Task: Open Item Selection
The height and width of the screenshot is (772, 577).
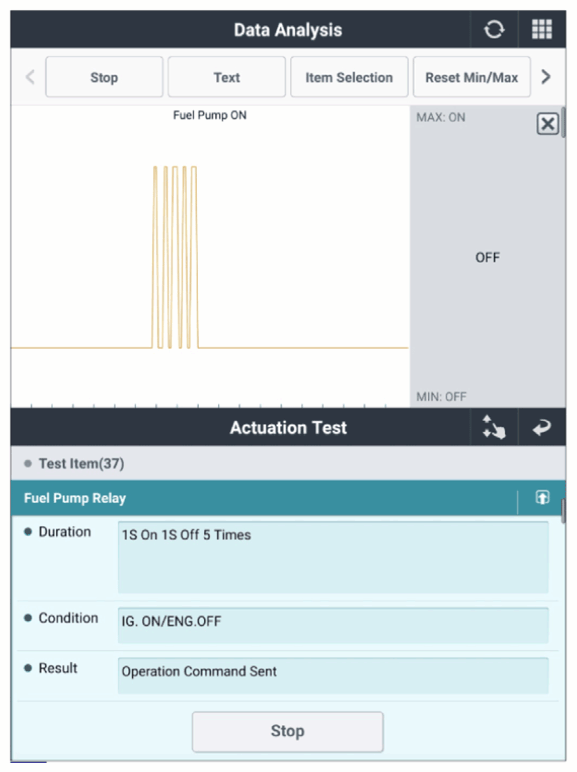Action: tap(349, 77)
